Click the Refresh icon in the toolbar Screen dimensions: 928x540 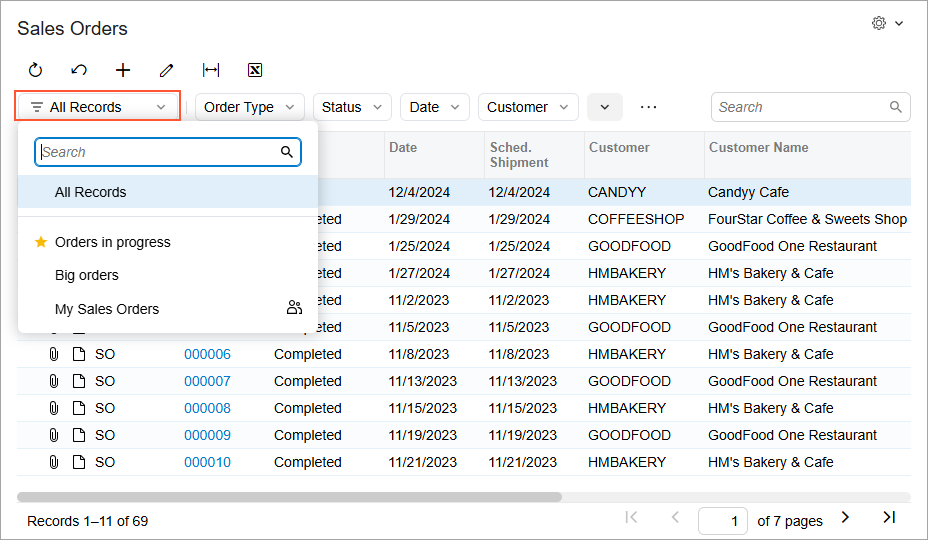coord(35,70)
